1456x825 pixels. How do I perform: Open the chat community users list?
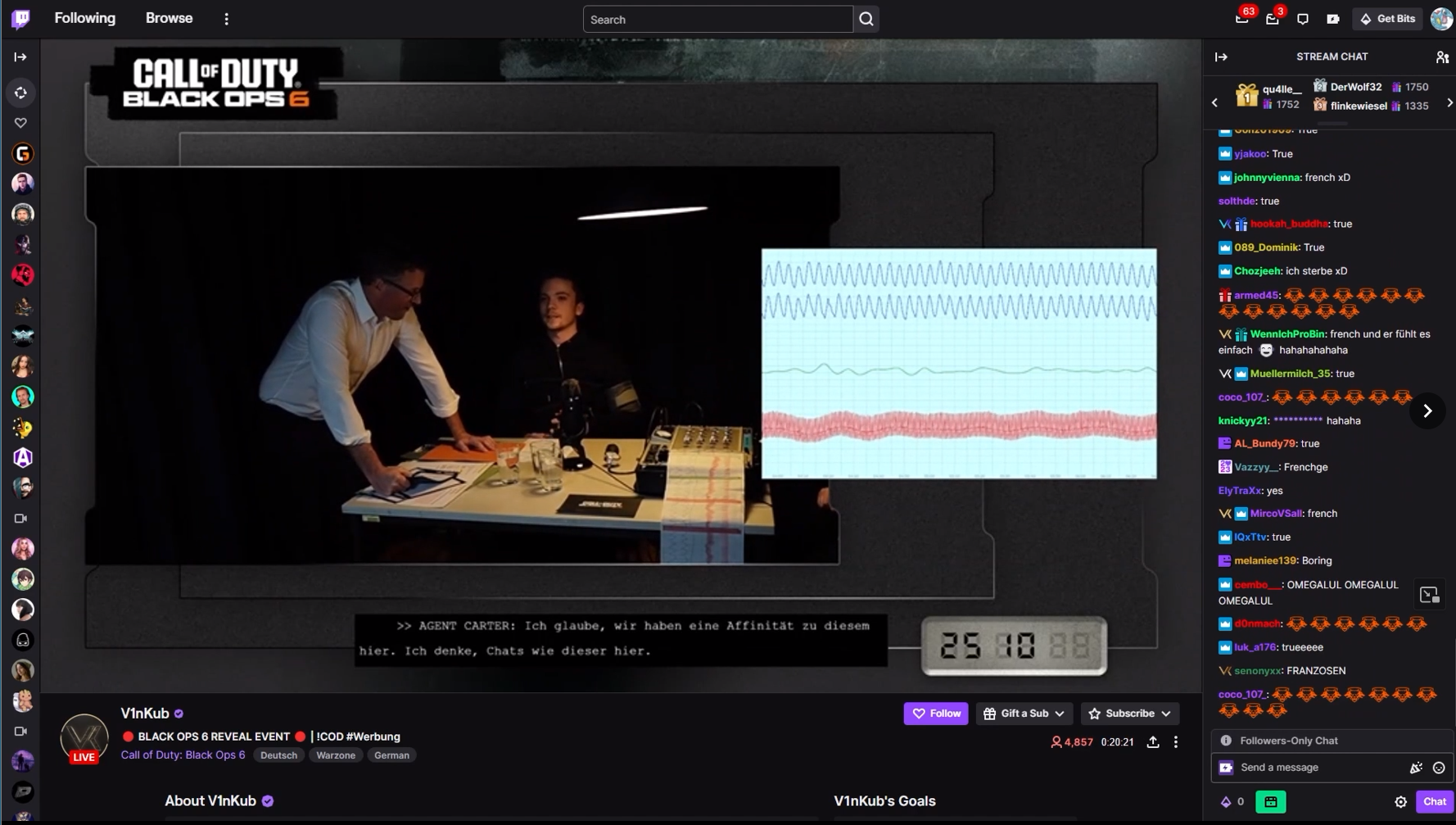pos(1441,57)
